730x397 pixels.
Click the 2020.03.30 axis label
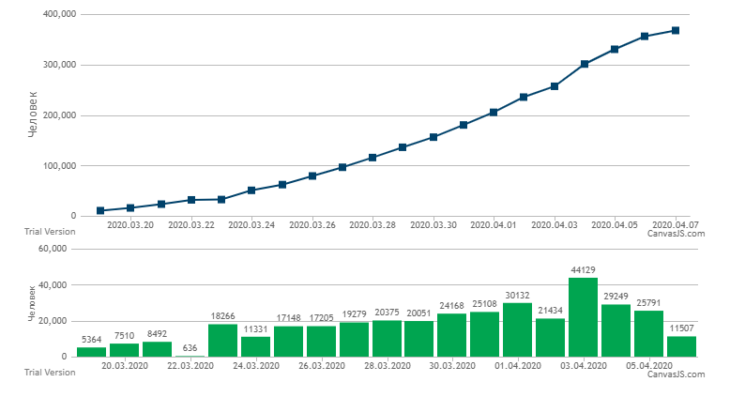tap(433, 225)
